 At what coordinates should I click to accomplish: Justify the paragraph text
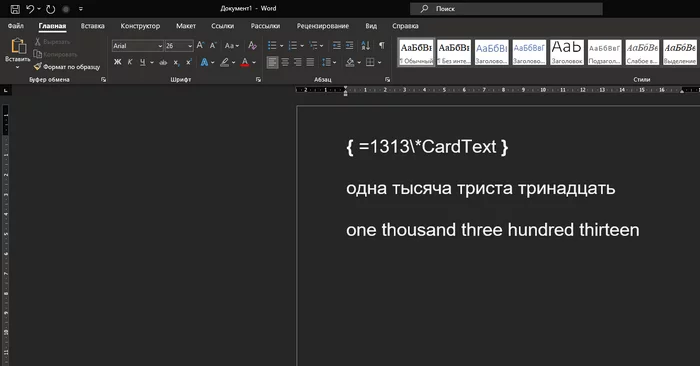pyautogui.click(x=310, y=62)
